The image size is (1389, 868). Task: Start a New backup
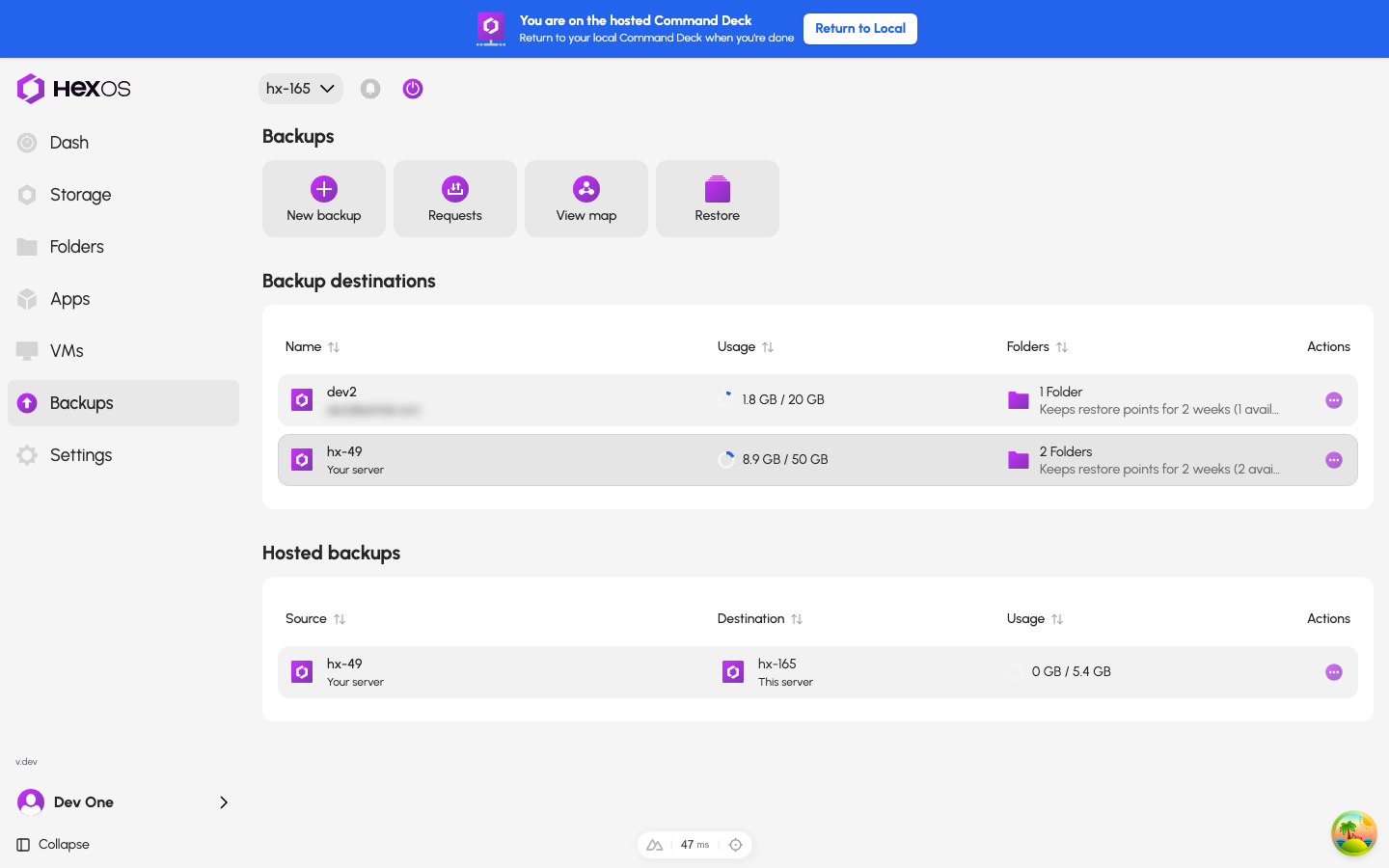[x=324, y=199]
